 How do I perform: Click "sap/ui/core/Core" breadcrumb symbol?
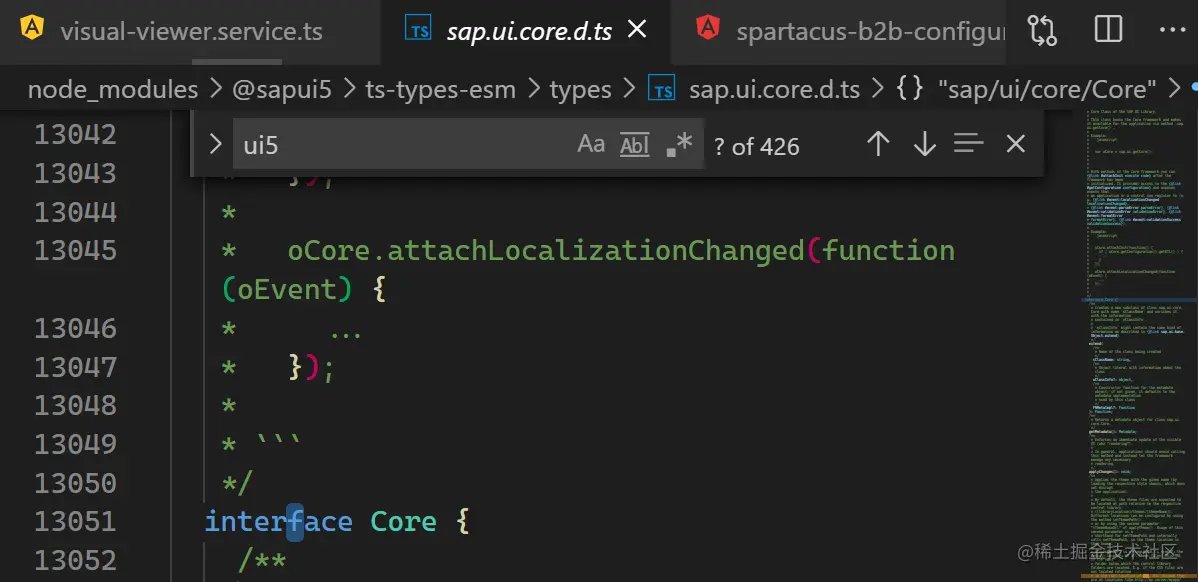1047,90
